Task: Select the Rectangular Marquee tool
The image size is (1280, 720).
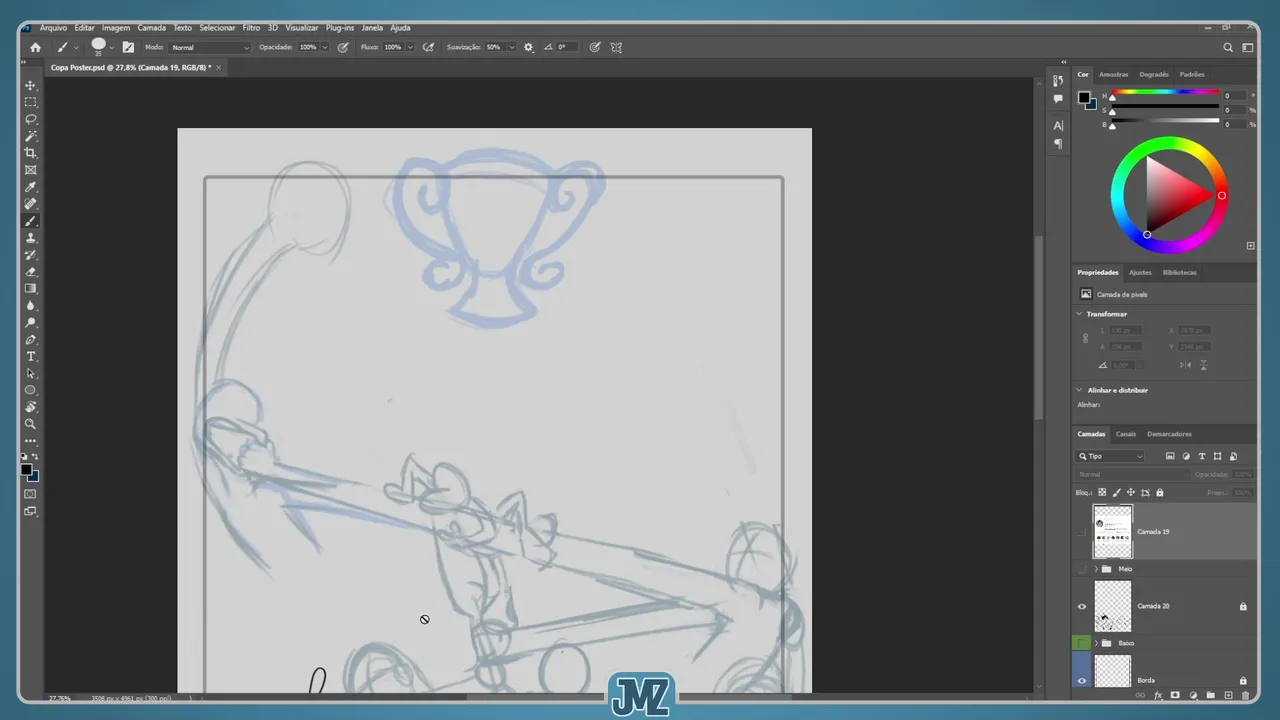Action: pos(31,102)
